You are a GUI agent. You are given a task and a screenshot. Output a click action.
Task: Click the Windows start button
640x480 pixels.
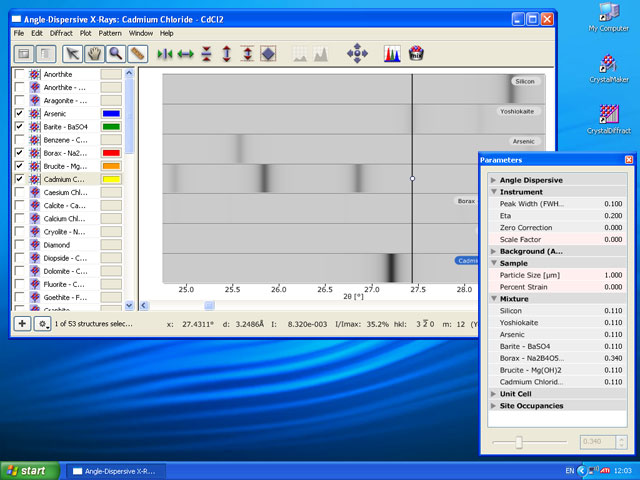(29, 471)
